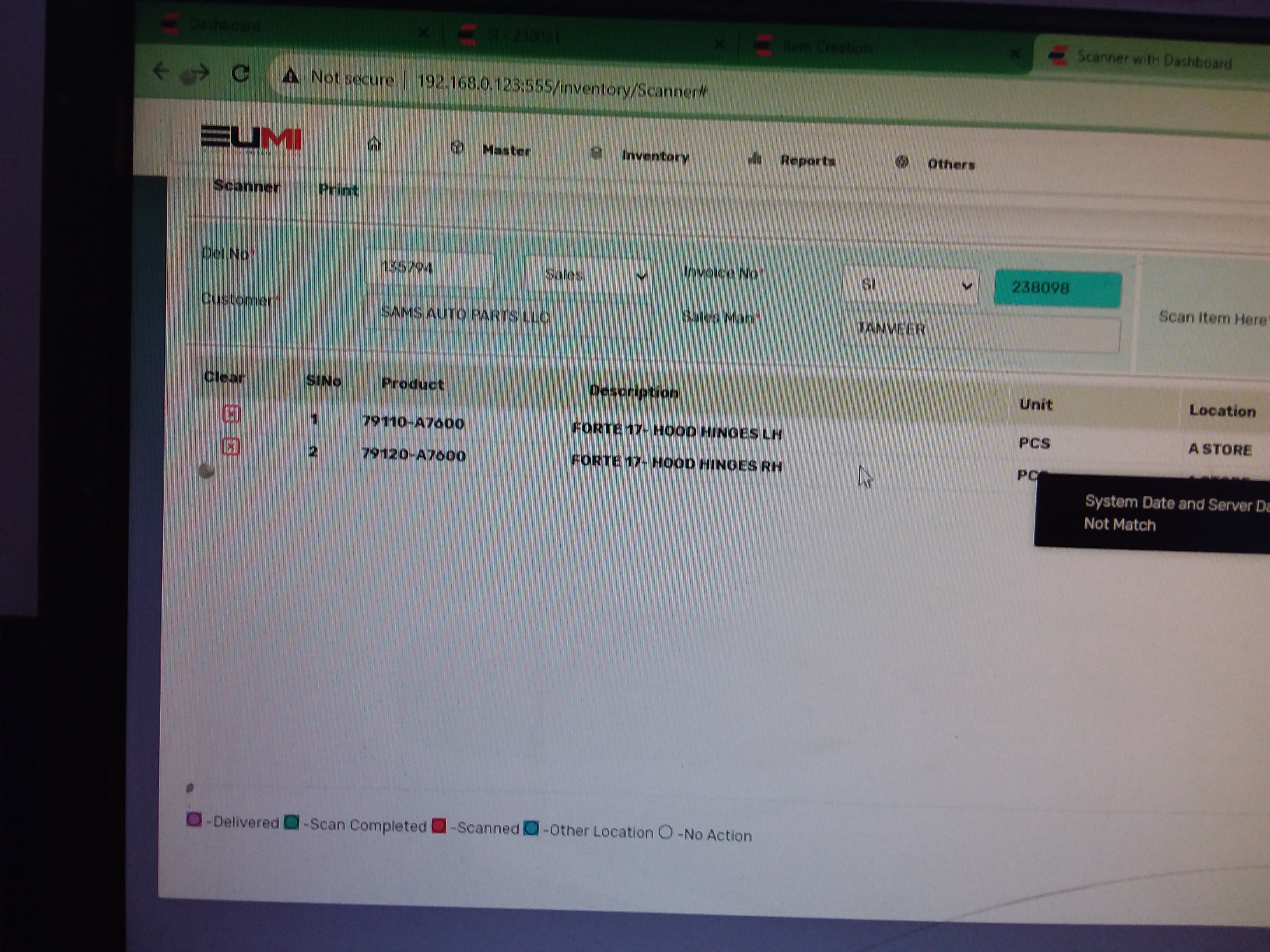
Task: Close the SI - 238031 browser tab
Action: [x=719, y=44]
